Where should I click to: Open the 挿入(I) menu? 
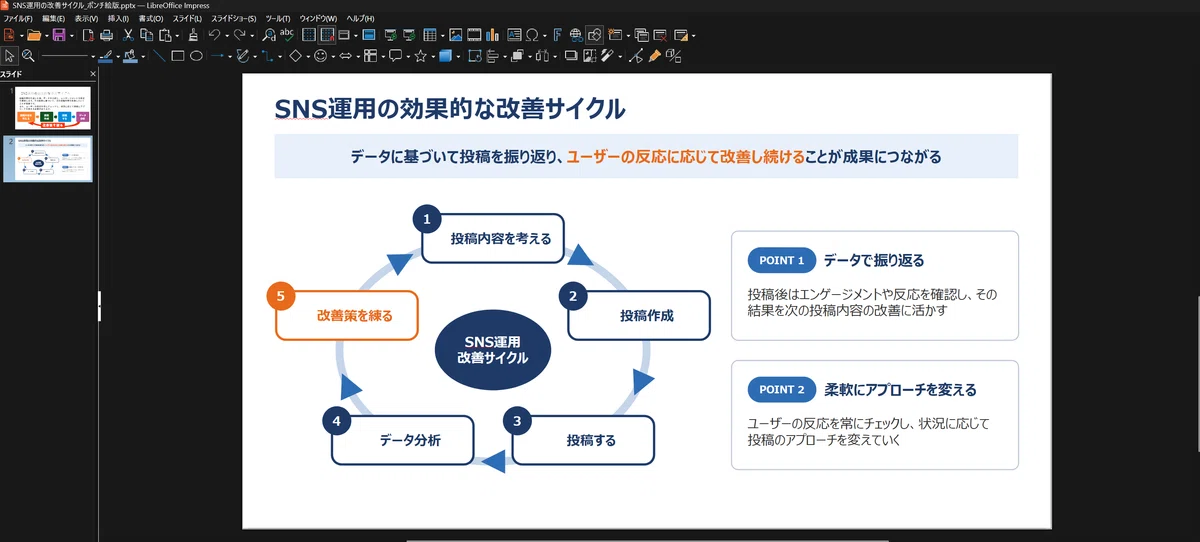(118, 19)
